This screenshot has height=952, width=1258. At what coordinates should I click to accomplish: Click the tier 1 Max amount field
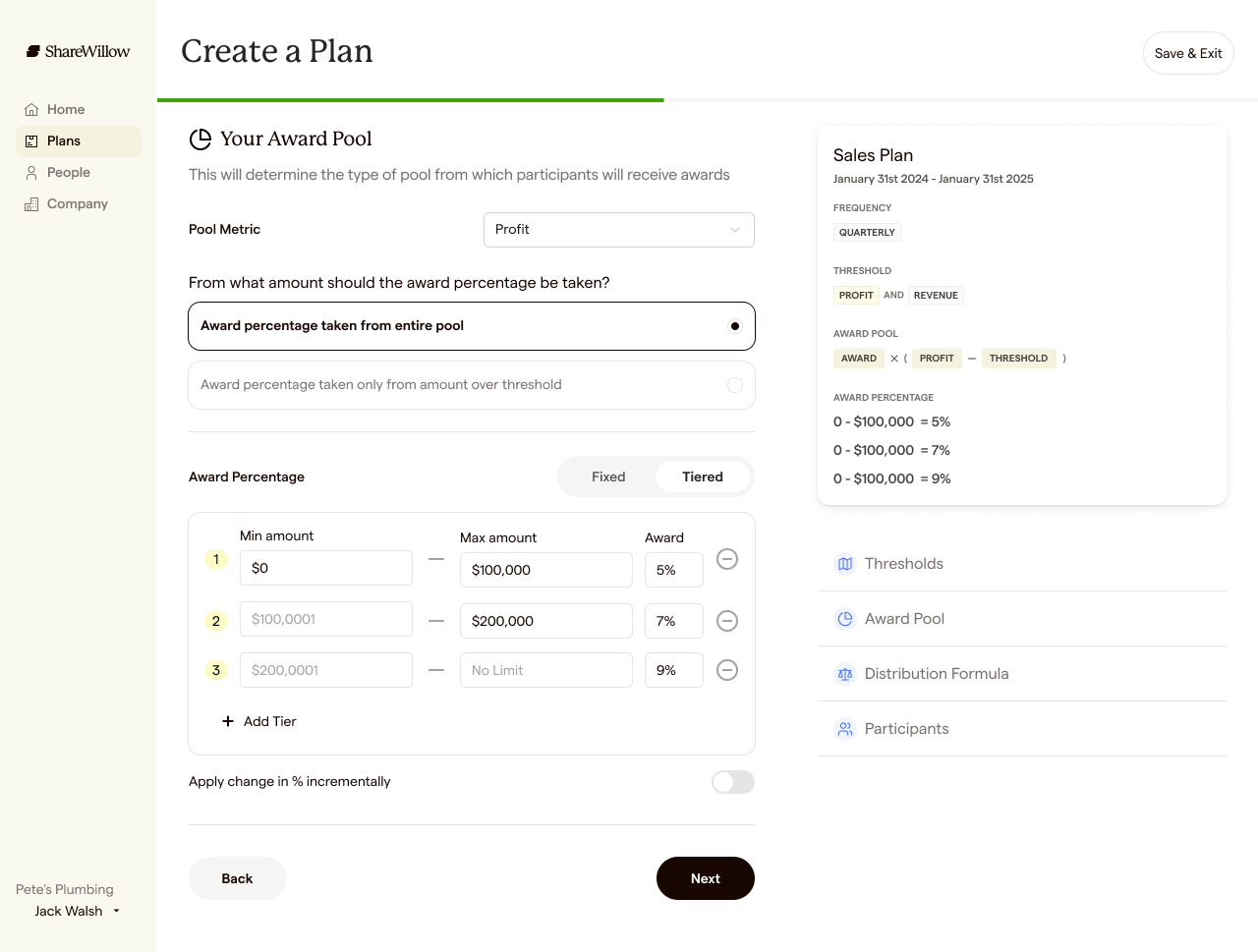coord(545,570)
